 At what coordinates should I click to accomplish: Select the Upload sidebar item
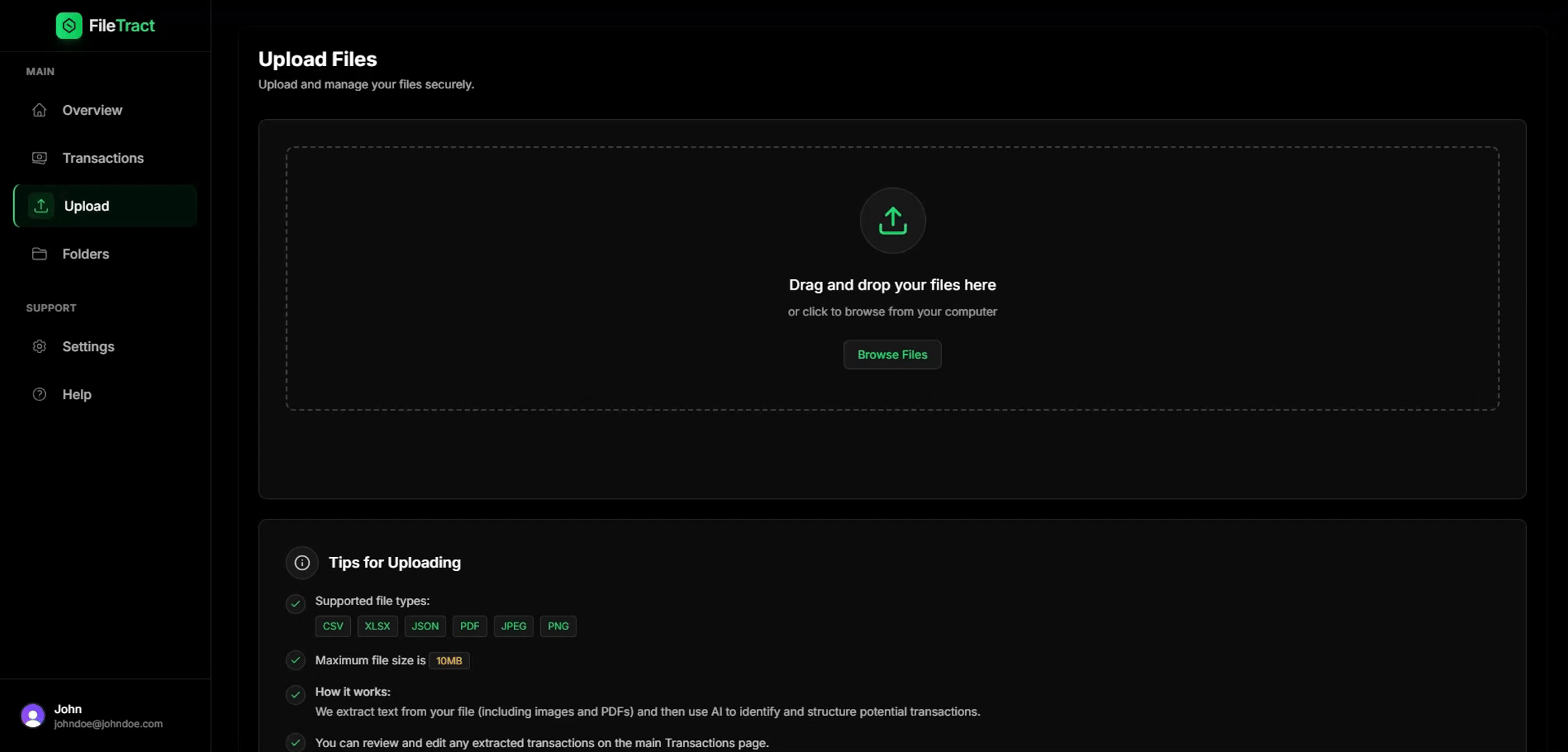(105, 206)
